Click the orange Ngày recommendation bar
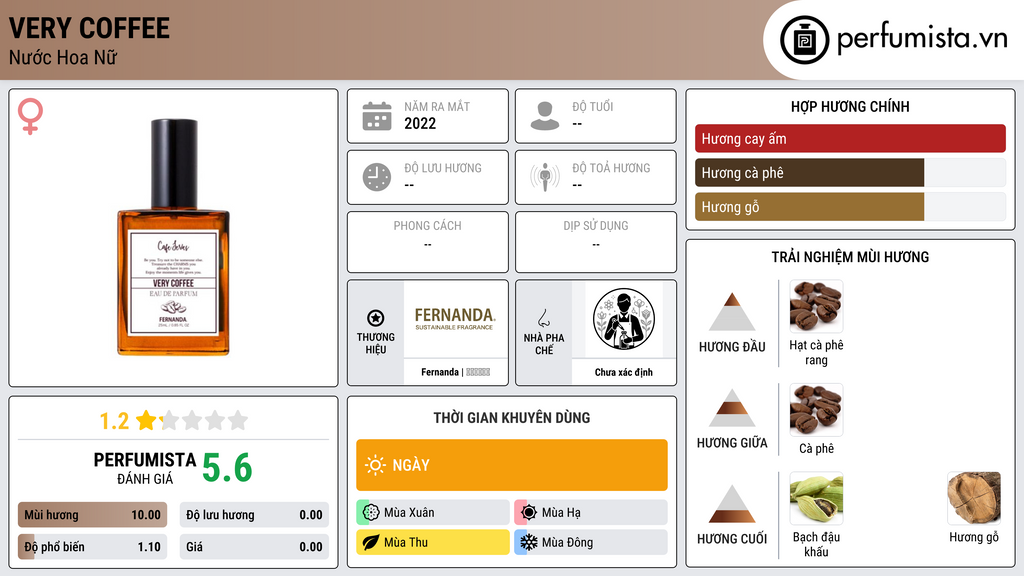Viewport: 1024px width, 576px height. pos(511,465)
